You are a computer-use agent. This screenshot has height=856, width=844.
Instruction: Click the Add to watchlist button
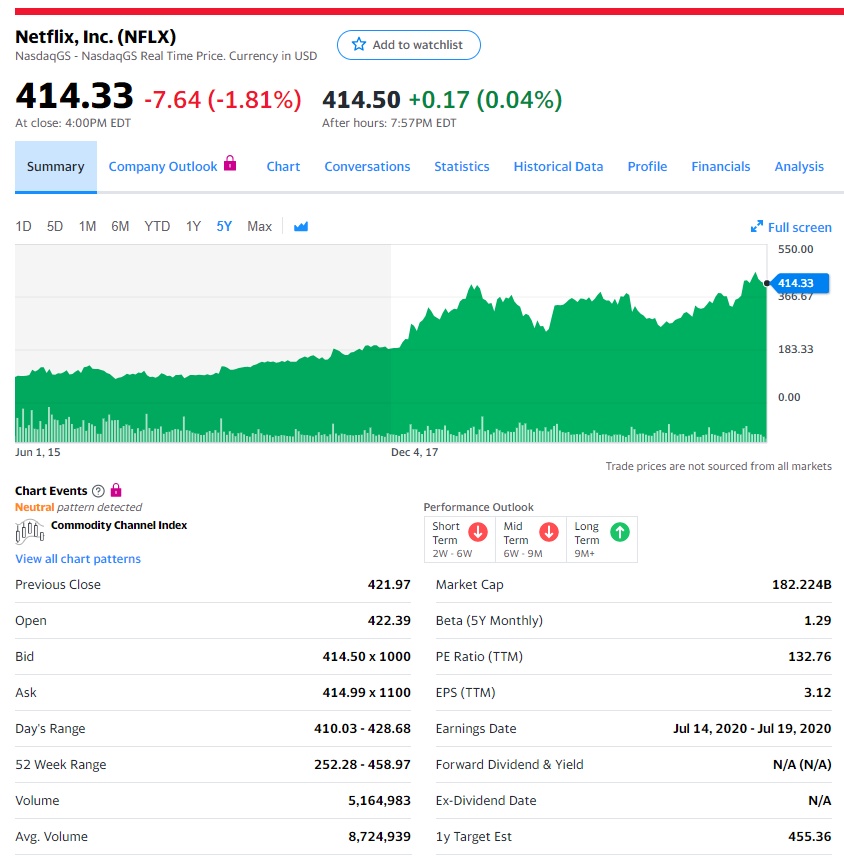point(408,45)
